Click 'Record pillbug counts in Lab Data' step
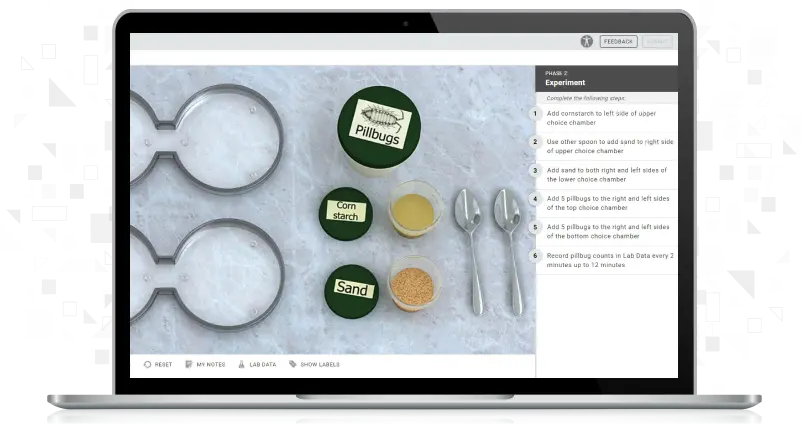Image resolution: width=804 pixels, height=424 pixels. (610, 260)
